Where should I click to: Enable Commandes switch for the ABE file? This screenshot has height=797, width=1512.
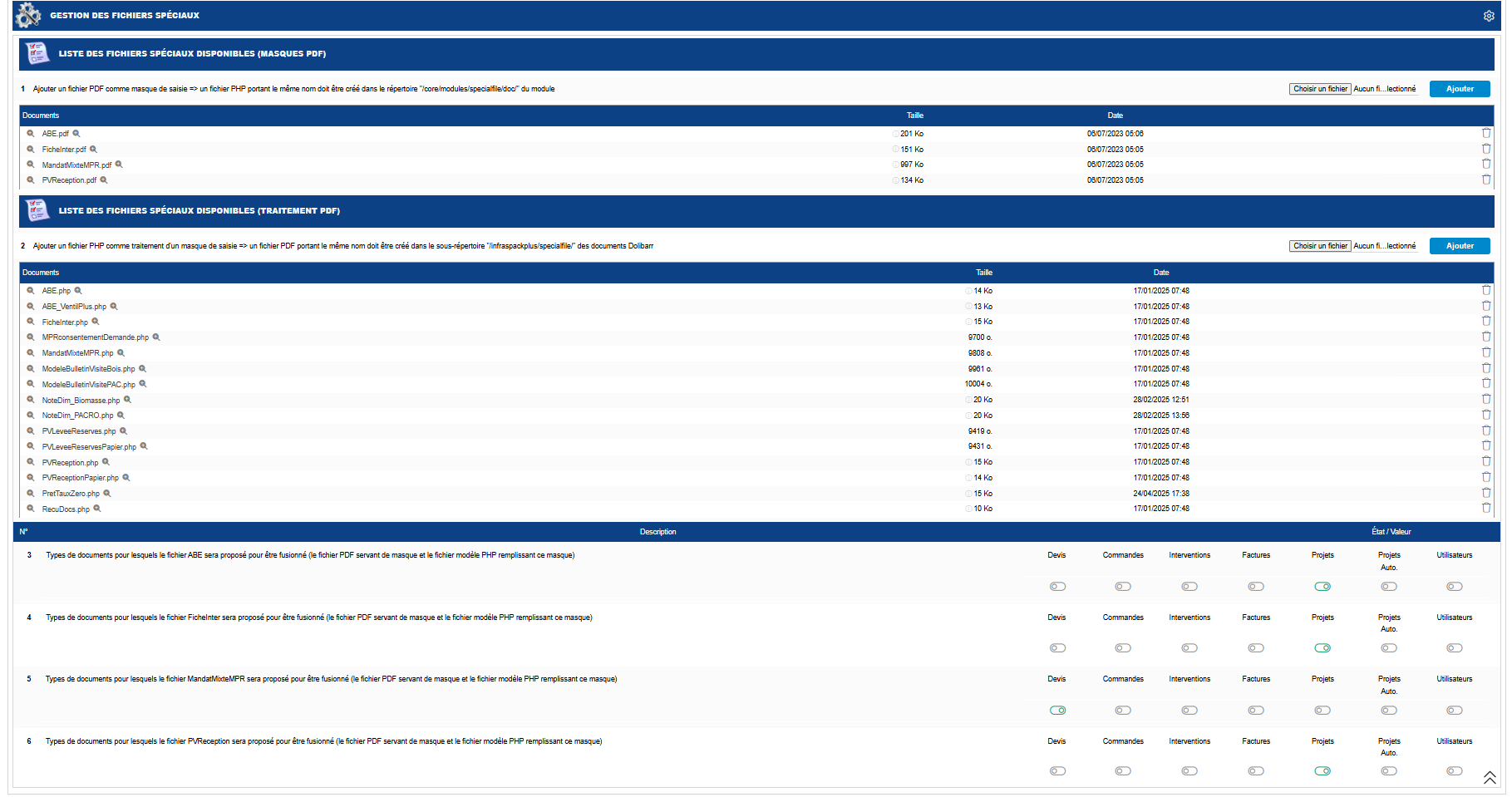1123,587
